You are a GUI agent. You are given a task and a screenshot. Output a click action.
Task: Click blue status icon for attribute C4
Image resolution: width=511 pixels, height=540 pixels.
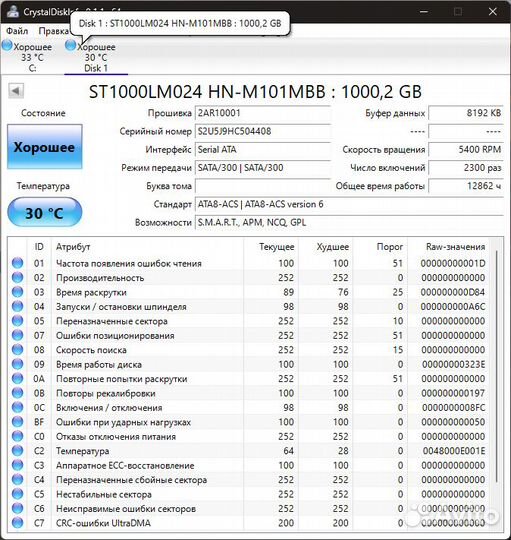point(17,480)
